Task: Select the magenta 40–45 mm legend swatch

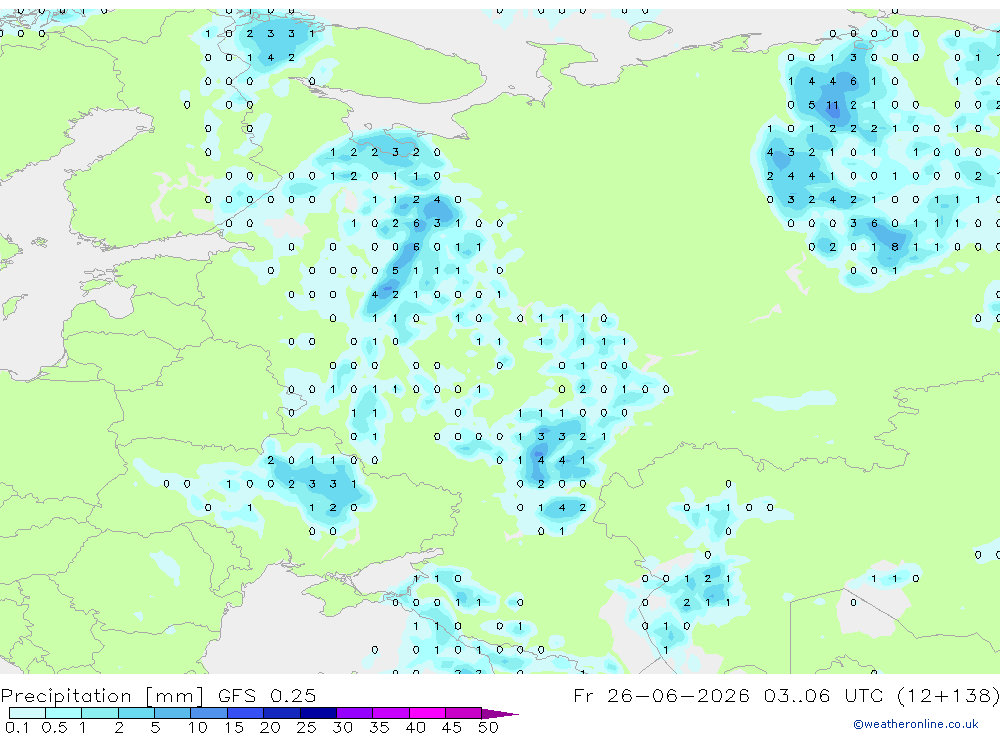Action: (427, 713)
